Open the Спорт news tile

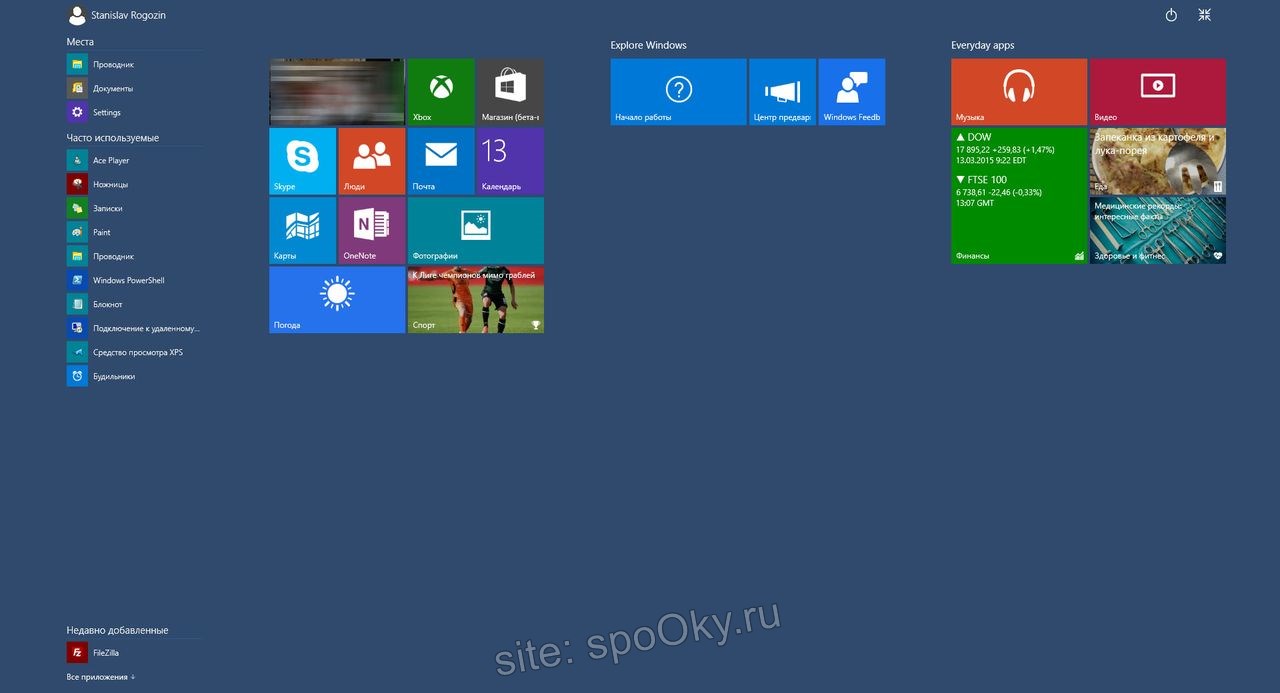tap(476, 300)
